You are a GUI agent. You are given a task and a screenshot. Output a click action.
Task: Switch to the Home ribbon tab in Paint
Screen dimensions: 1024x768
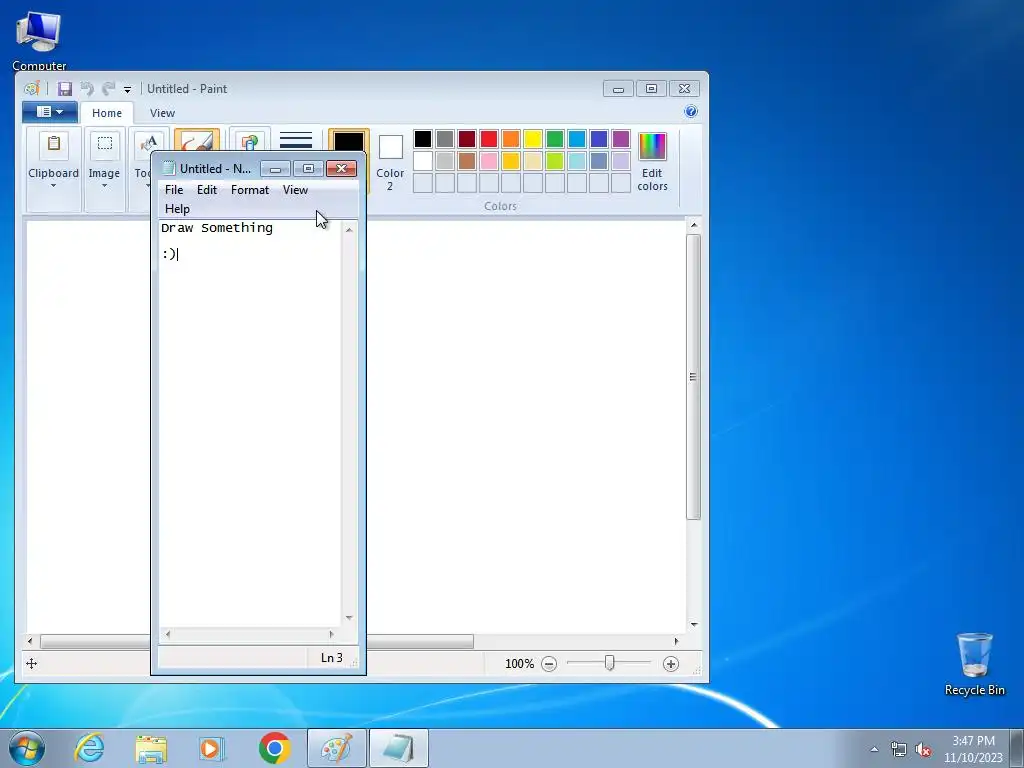[x=106, y=113]
